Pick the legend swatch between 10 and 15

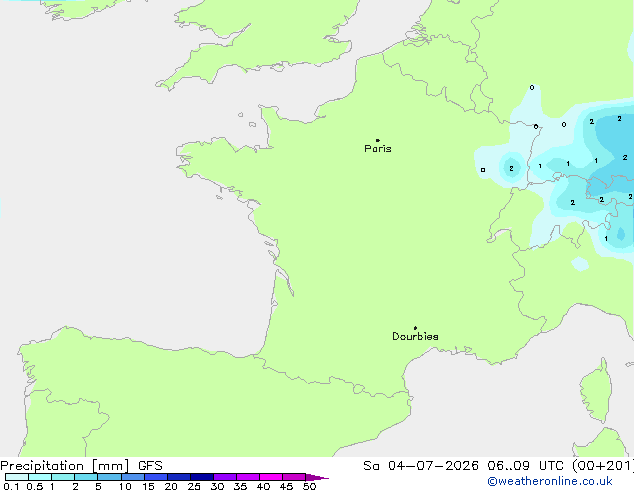pos(133,477)
